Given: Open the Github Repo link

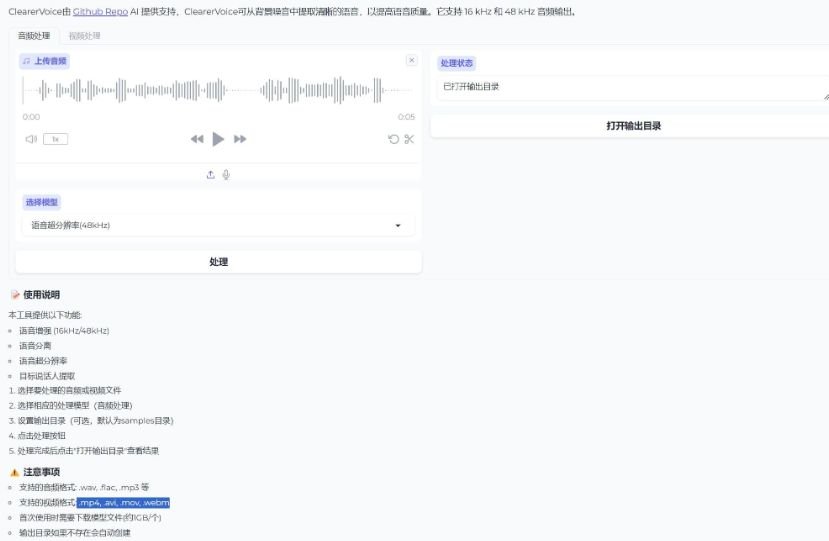Looking at the screenshot, I should [x=100, y=12].
